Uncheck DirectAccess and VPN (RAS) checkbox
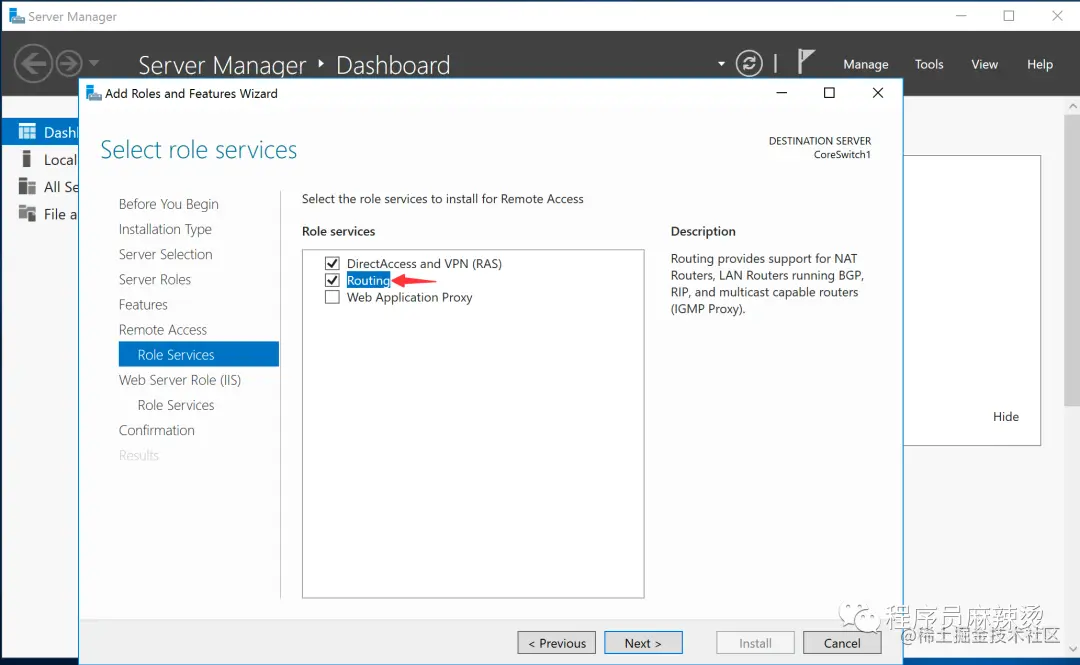1080x665 pixels. 332,263
